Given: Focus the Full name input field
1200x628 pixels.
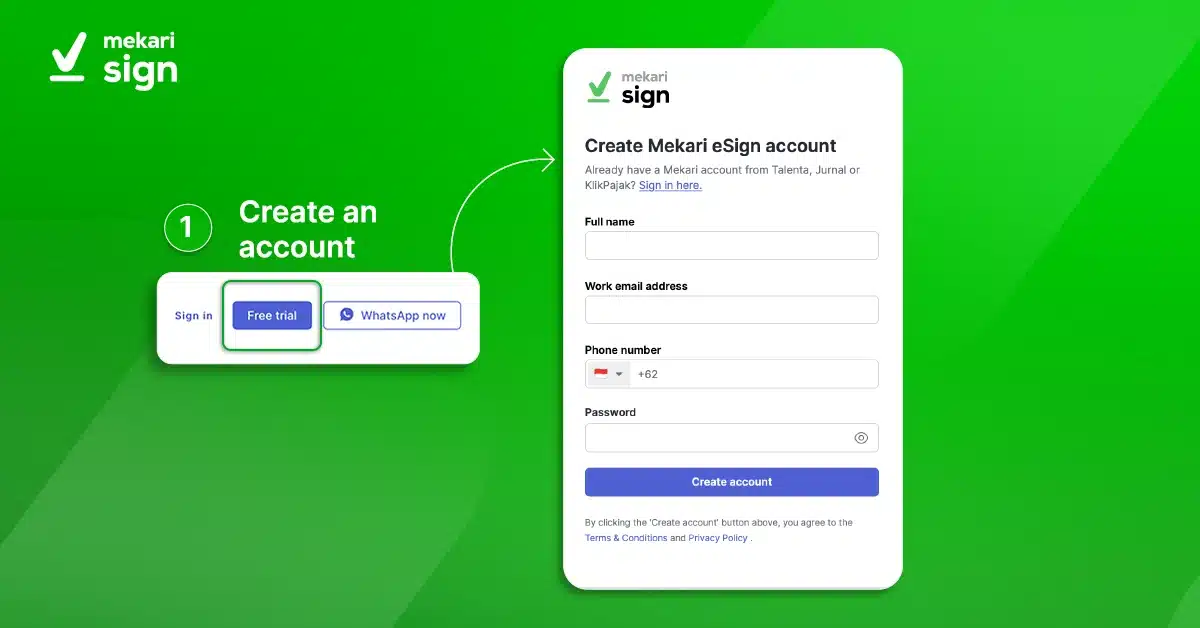Looking at the screenshot, I should click(731, 246).
